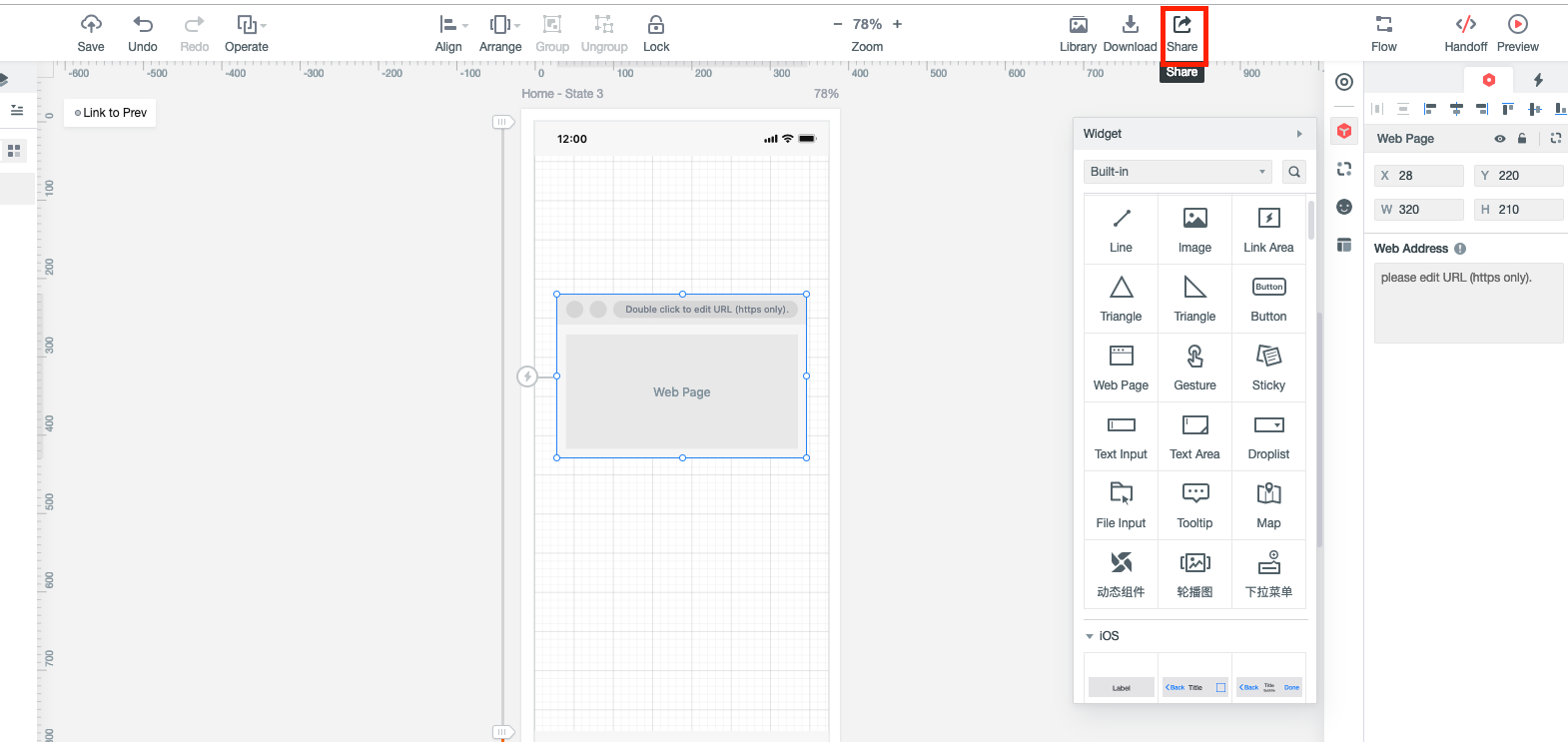Click the Link to Prev button
This screenshot has width=1568, height=742.
pos(110,113)
